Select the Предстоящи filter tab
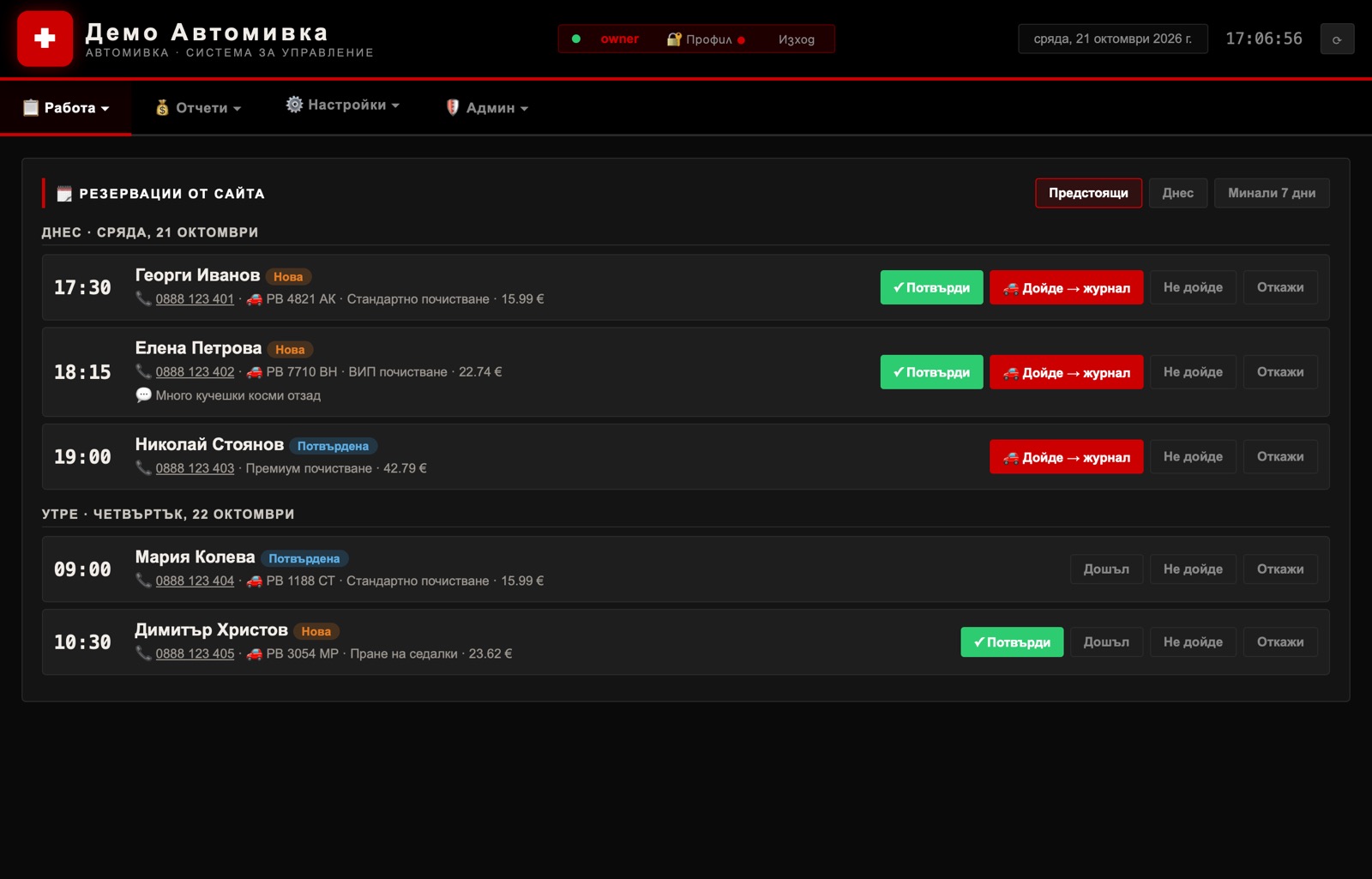 click(x=1088, y=193)
